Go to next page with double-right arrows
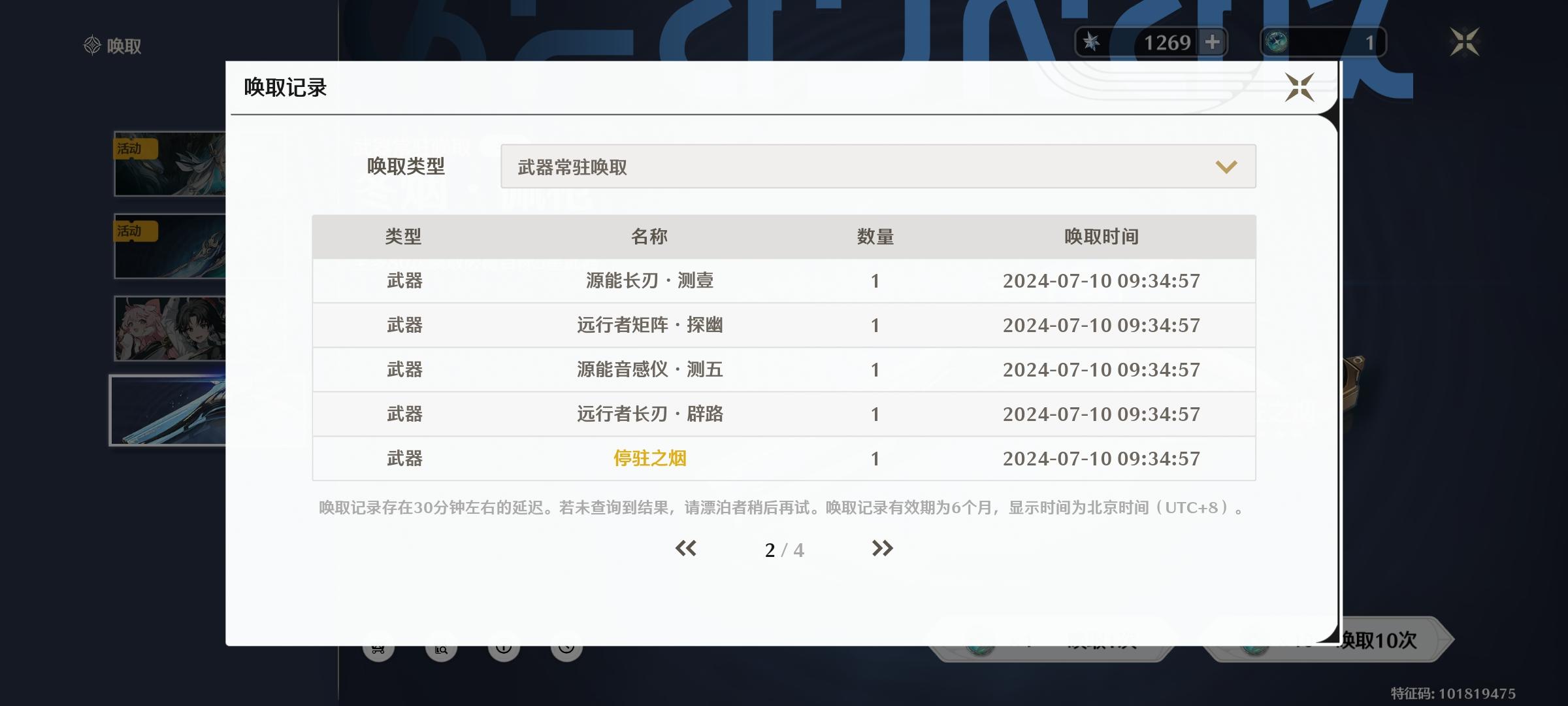 click(x=882, y=548)
